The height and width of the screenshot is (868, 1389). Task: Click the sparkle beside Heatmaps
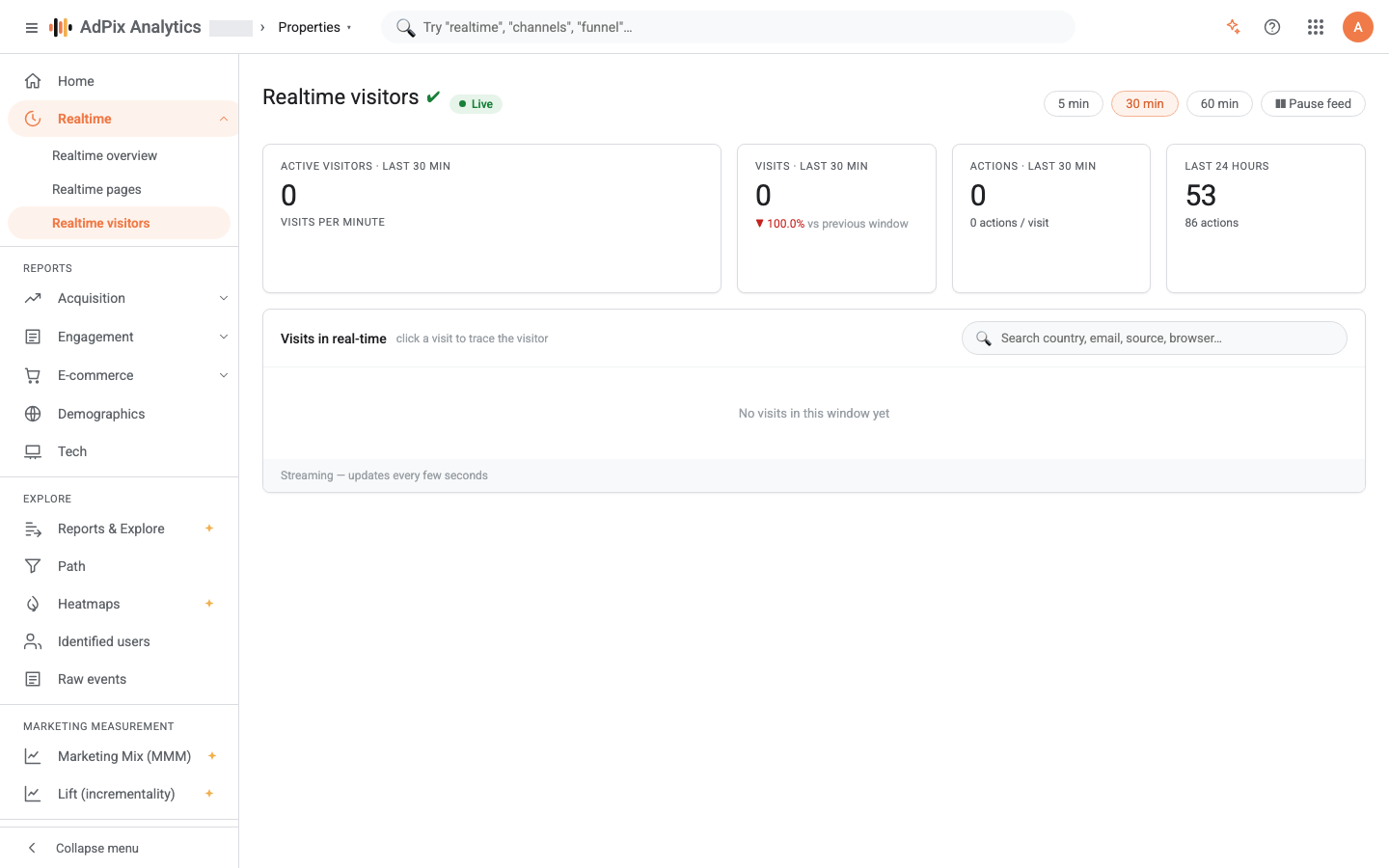tap(209, 604)
